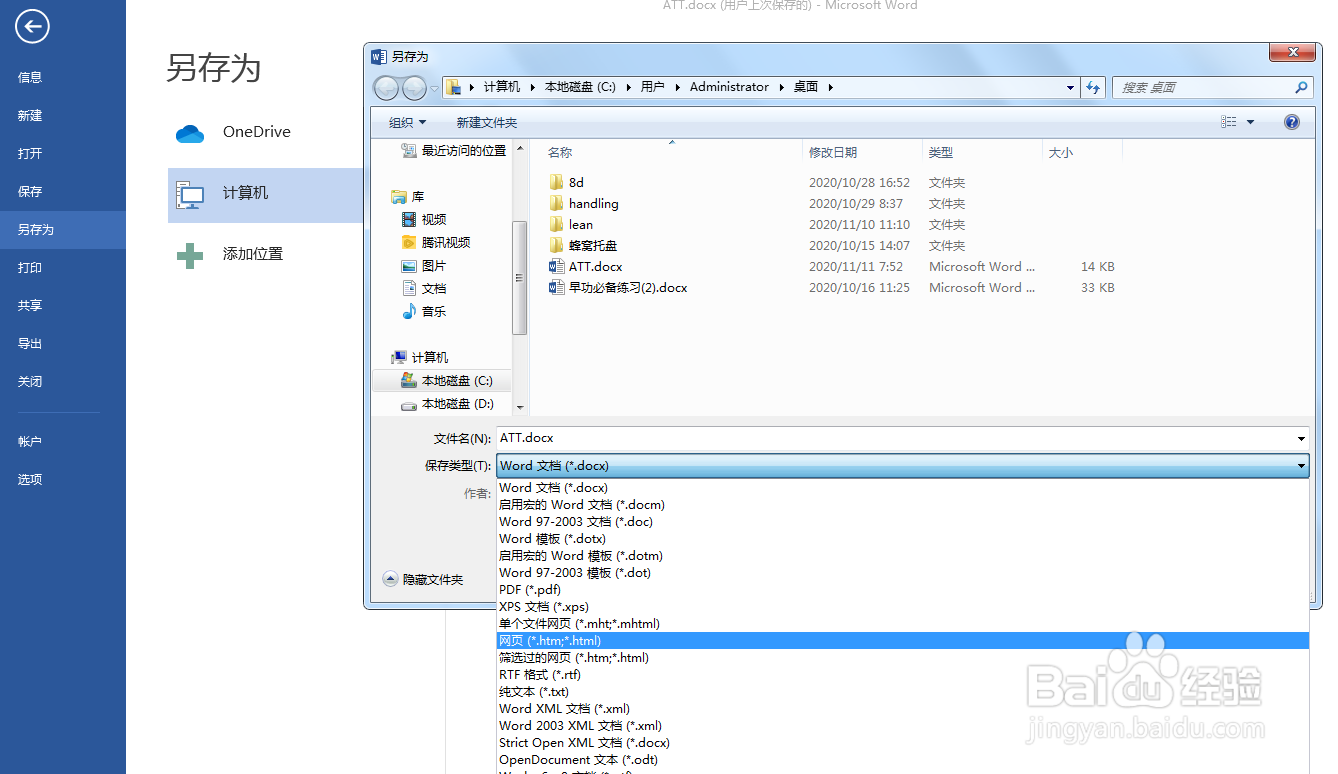Open recent locations dropdown beside nav arrows
This screenshot has width=1338, height=774.
pyautogui.click(x=434, y=88)
